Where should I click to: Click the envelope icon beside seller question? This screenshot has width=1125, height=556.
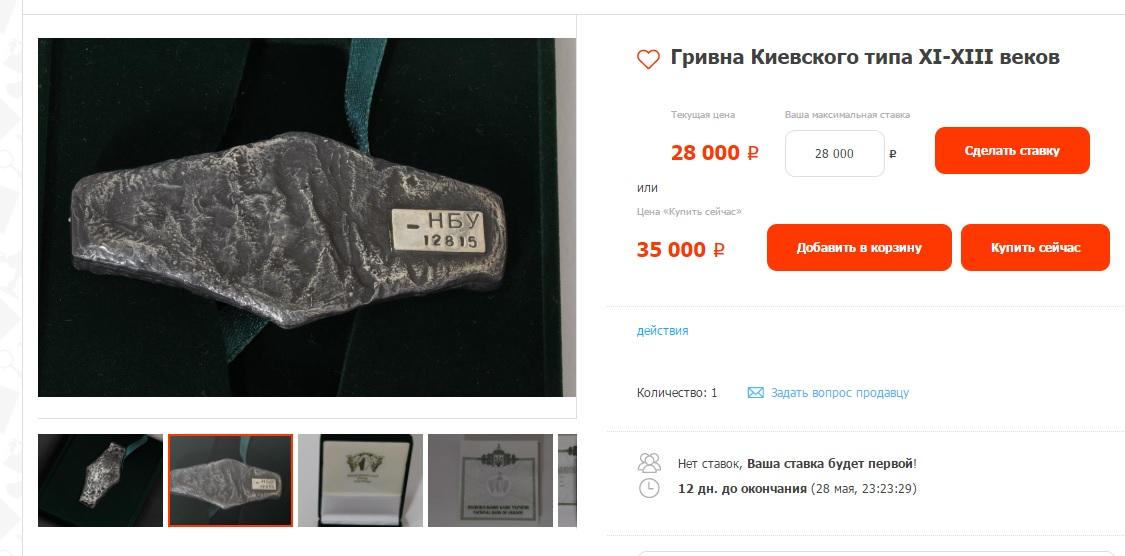[x=756, y=393]
